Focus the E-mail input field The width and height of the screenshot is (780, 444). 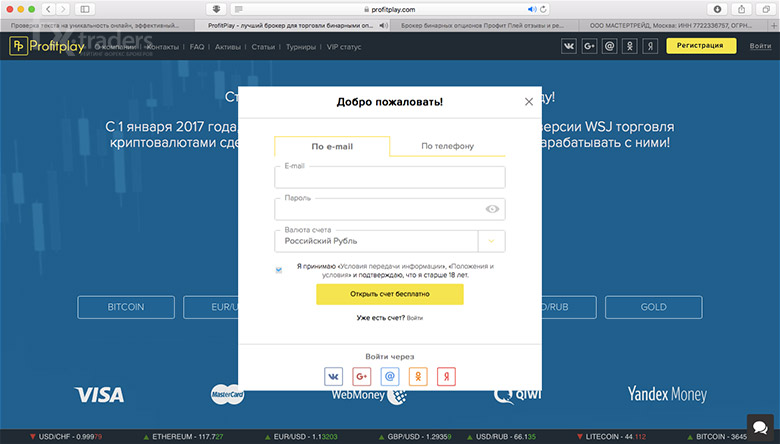pos(390,178)
